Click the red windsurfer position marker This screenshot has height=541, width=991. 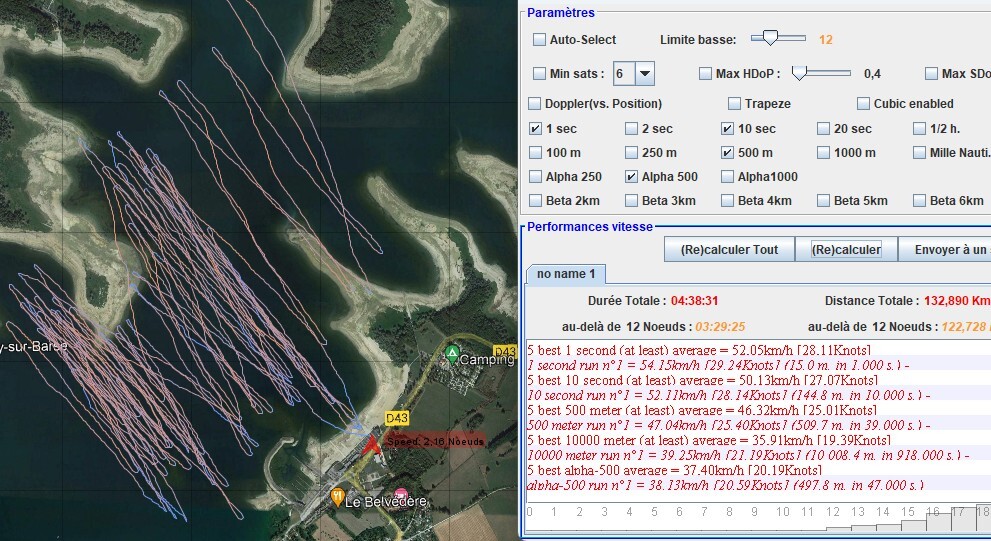pyautogui.click(x=372, y=444)
